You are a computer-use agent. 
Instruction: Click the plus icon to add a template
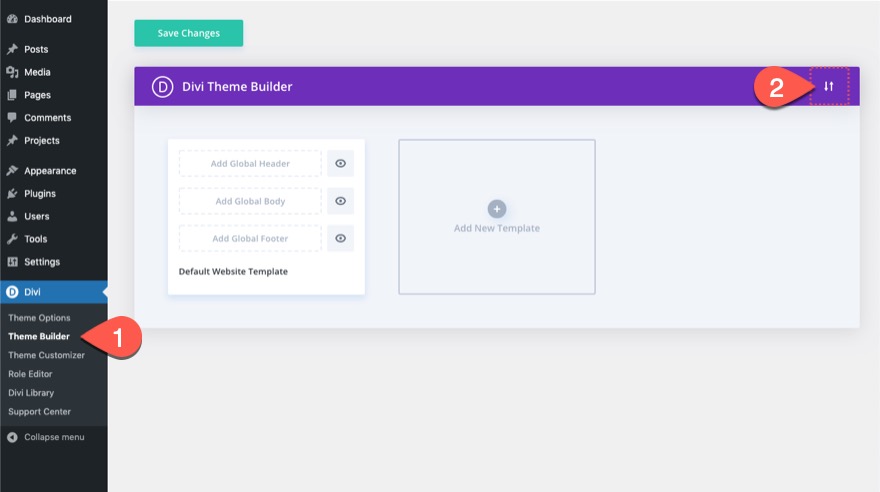[x=497, y=209]
